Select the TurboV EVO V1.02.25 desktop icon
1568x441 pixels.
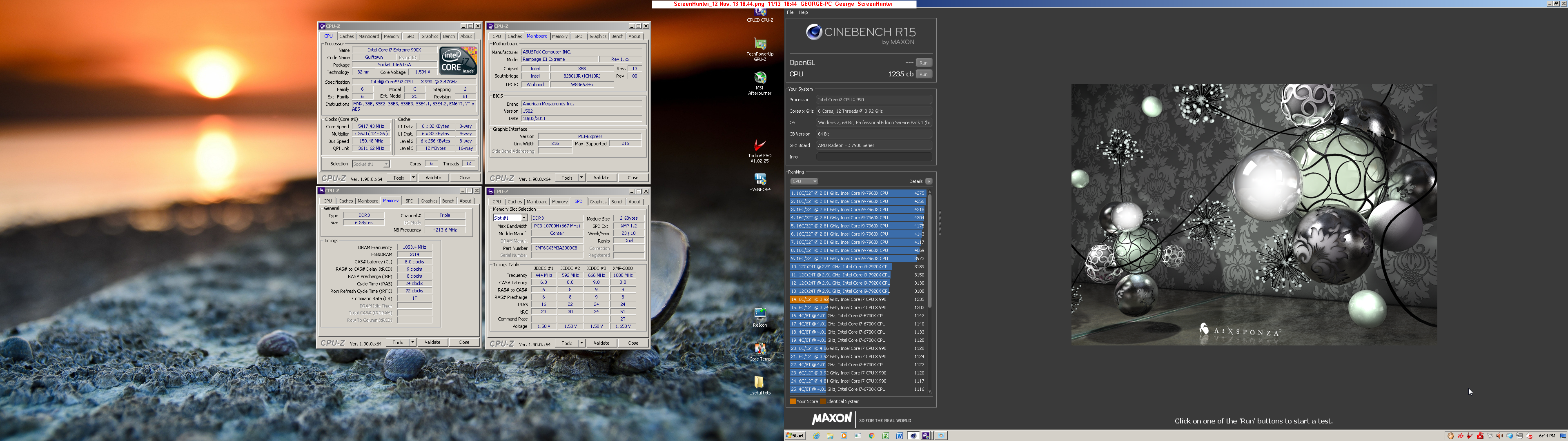[759, 151]
